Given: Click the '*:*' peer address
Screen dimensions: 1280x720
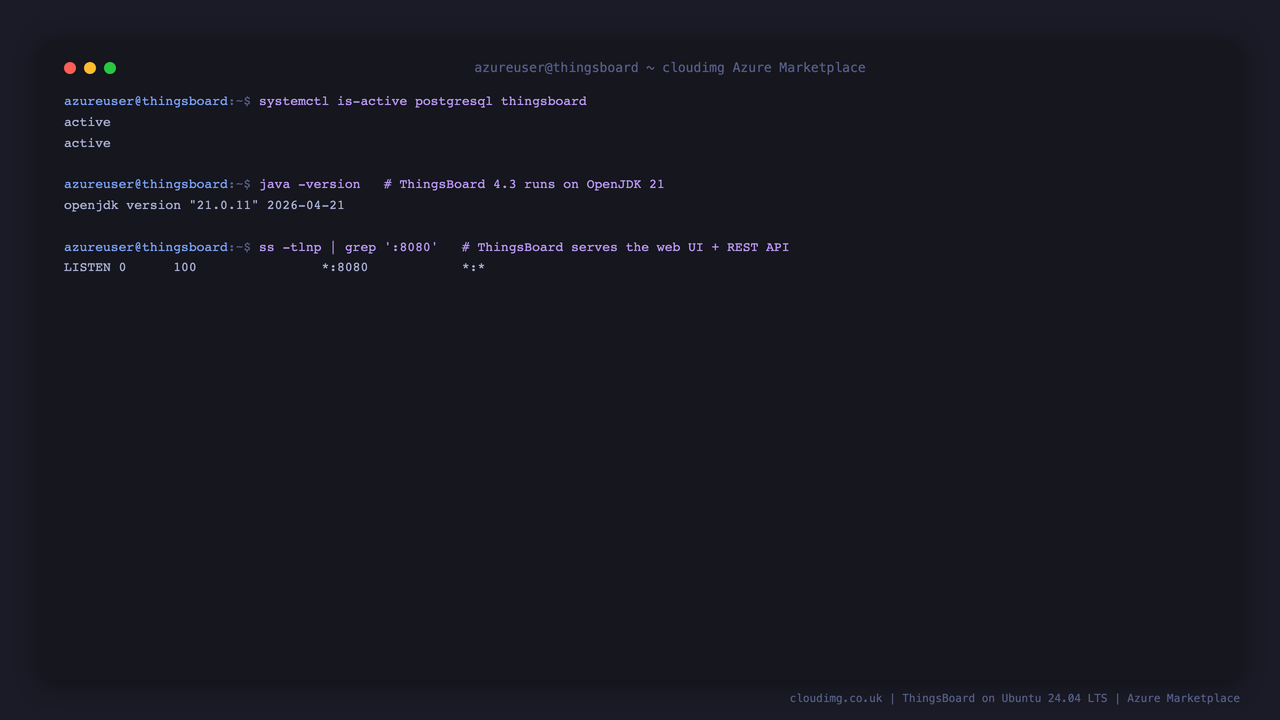Looking at the screenshot, I should [474, 268].
